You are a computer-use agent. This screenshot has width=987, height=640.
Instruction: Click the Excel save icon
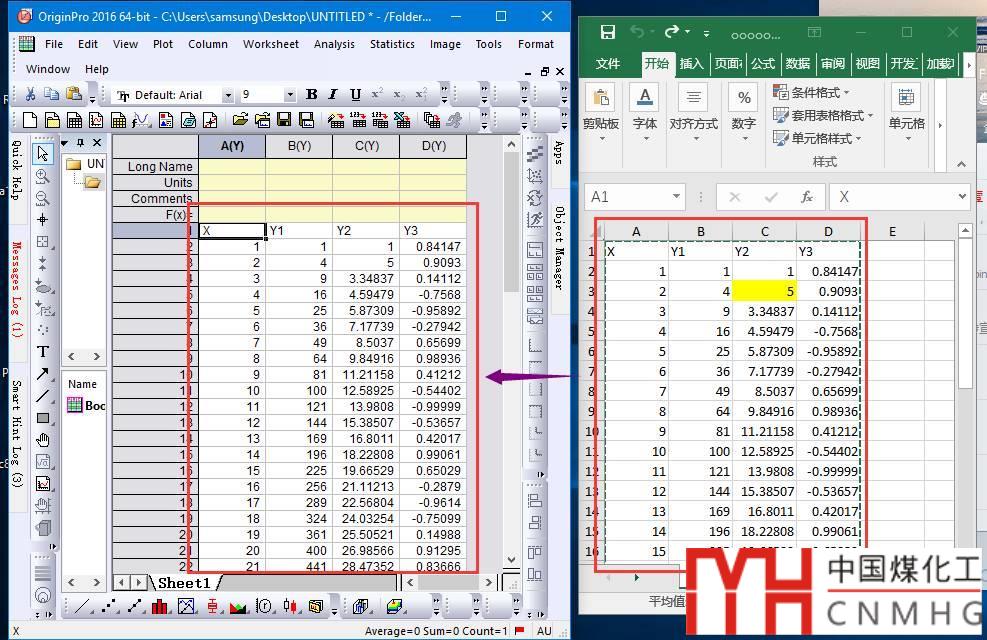pos(607,32)
